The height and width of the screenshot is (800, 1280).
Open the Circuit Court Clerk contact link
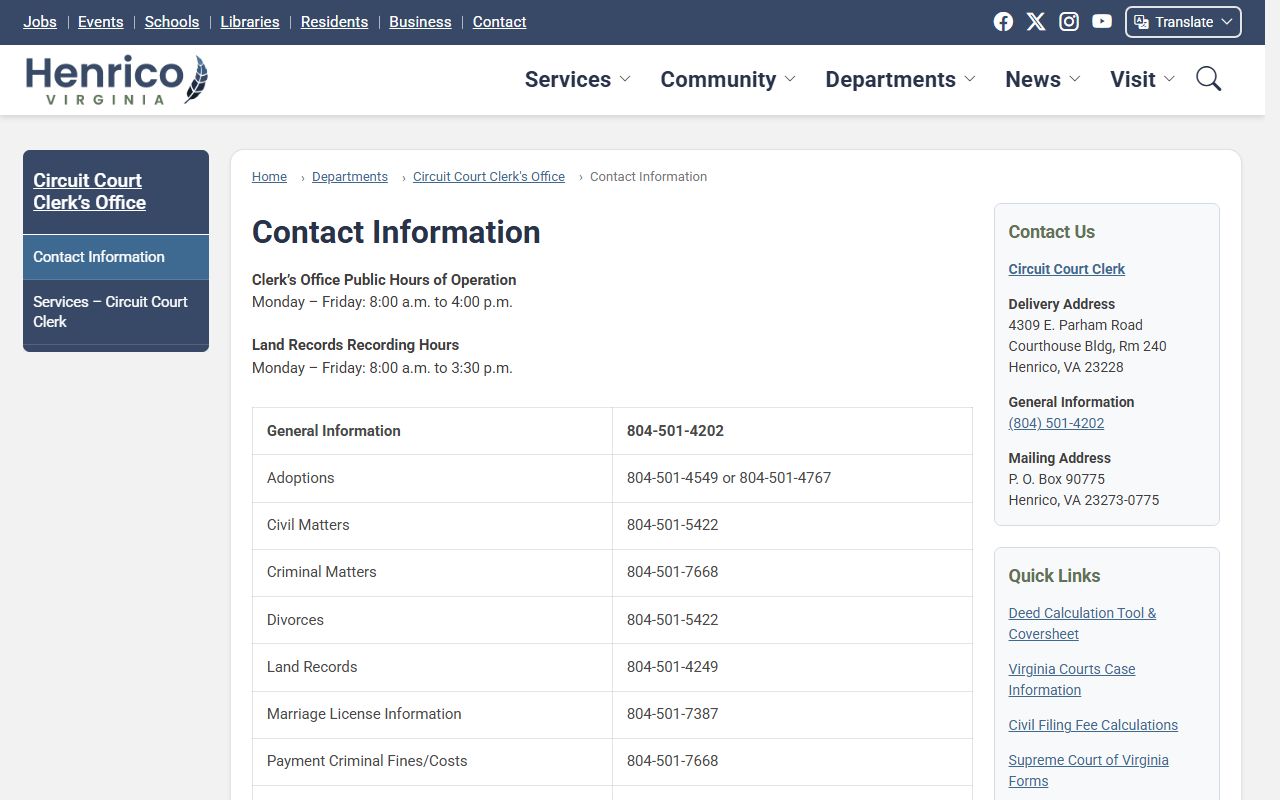click(x=1066, y=269)
